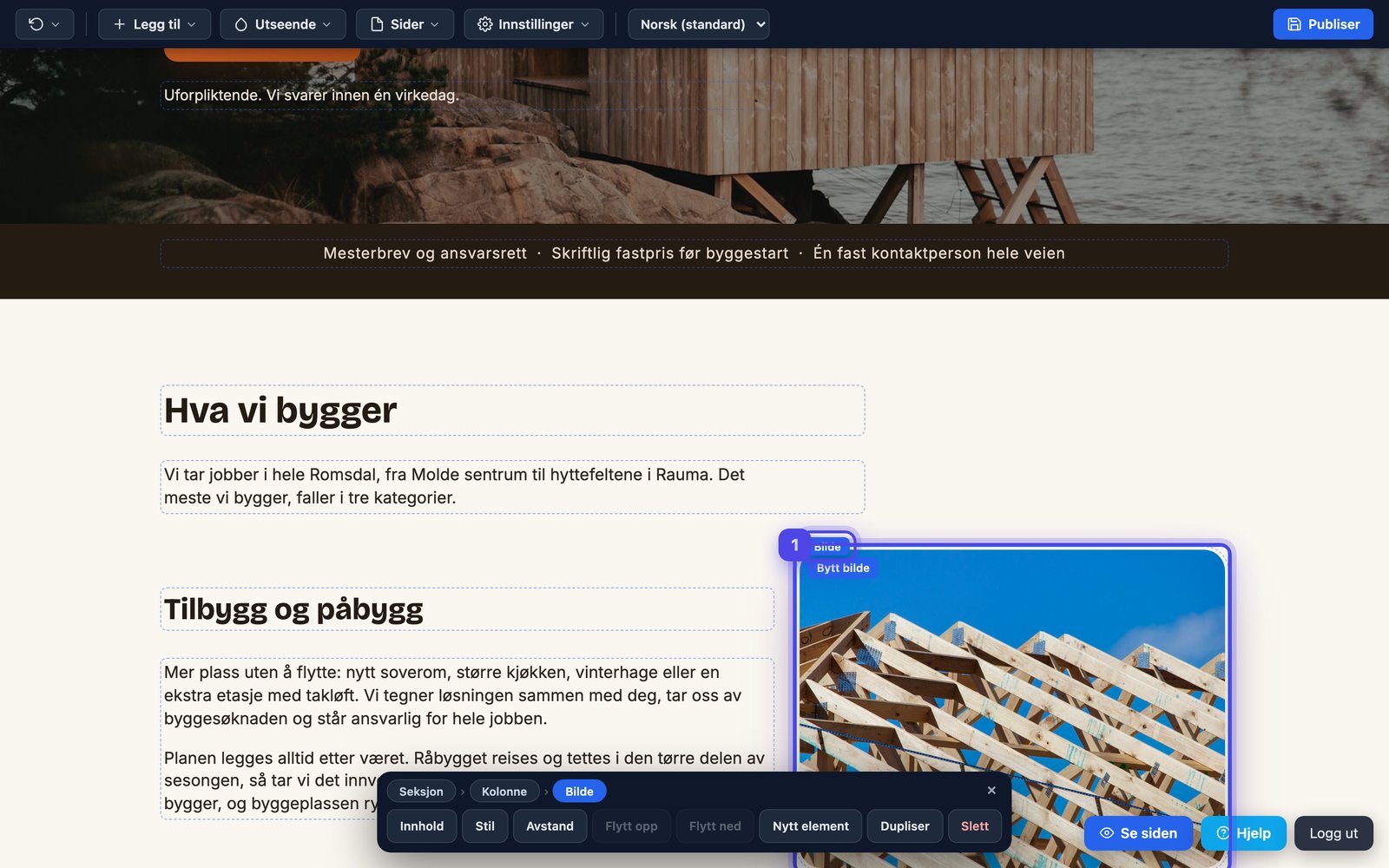
Task: Add a new element with "Nytt element"
Action: pyautogui.click(x=811, y=826)
